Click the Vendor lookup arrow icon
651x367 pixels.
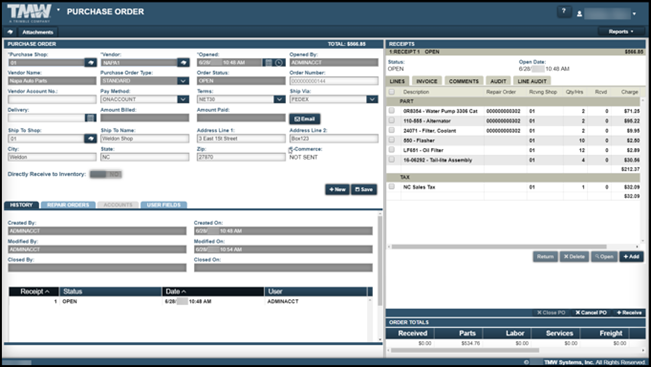[183, 62]
